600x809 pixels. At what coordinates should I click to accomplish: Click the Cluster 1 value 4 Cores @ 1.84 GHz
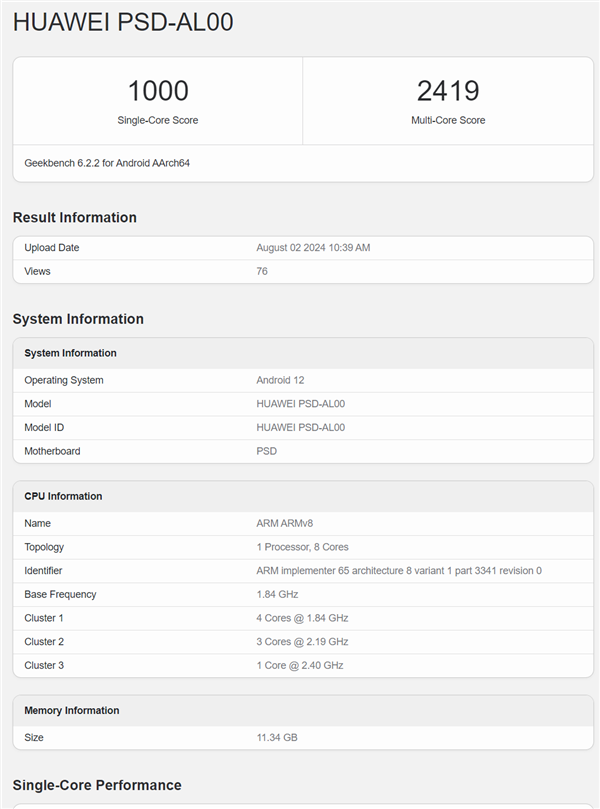[302, 618]
